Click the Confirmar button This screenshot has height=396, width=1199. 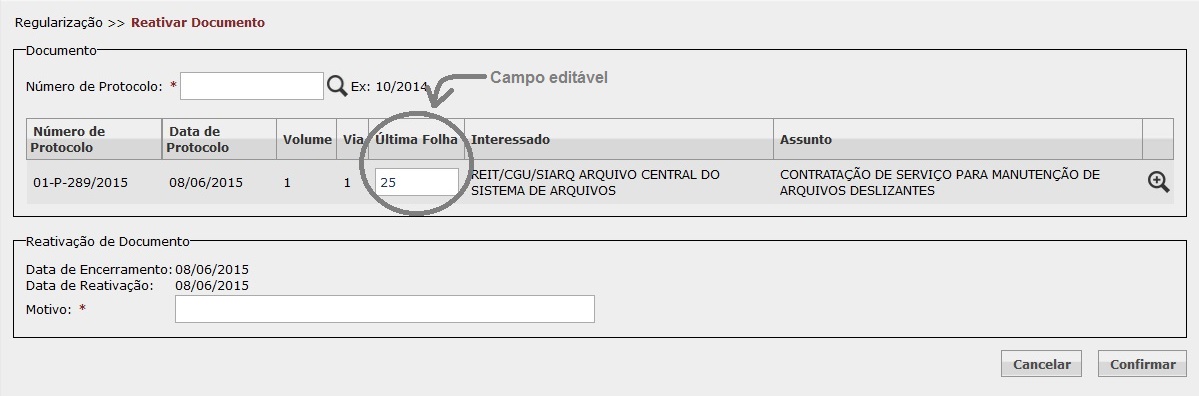(1142, 364)
